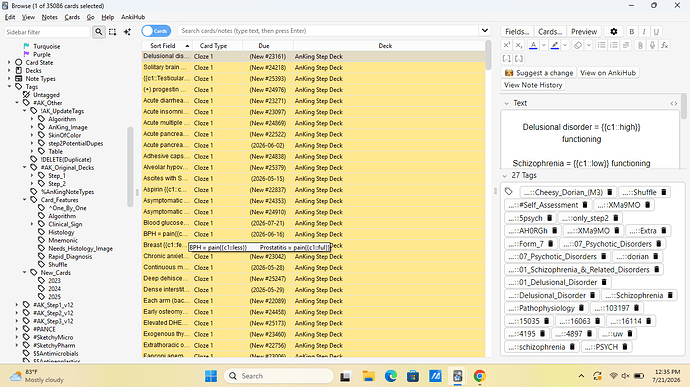Click Suggest a change
Image resolution: width=690 pixels, height=387 pixels.
[x=539, y=73]
